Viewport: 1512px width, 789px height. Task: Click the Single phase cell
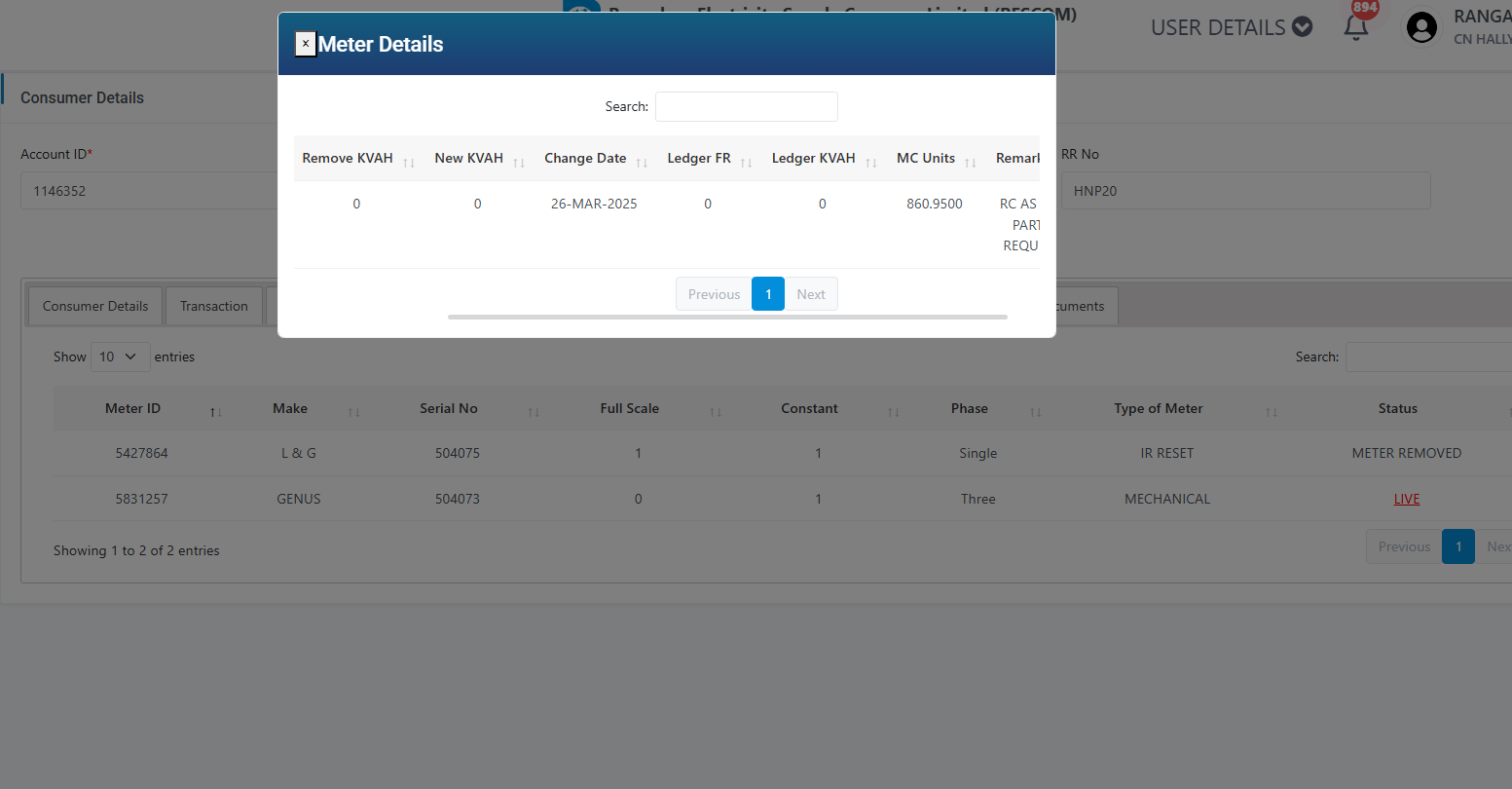click(x=977, y=453)
